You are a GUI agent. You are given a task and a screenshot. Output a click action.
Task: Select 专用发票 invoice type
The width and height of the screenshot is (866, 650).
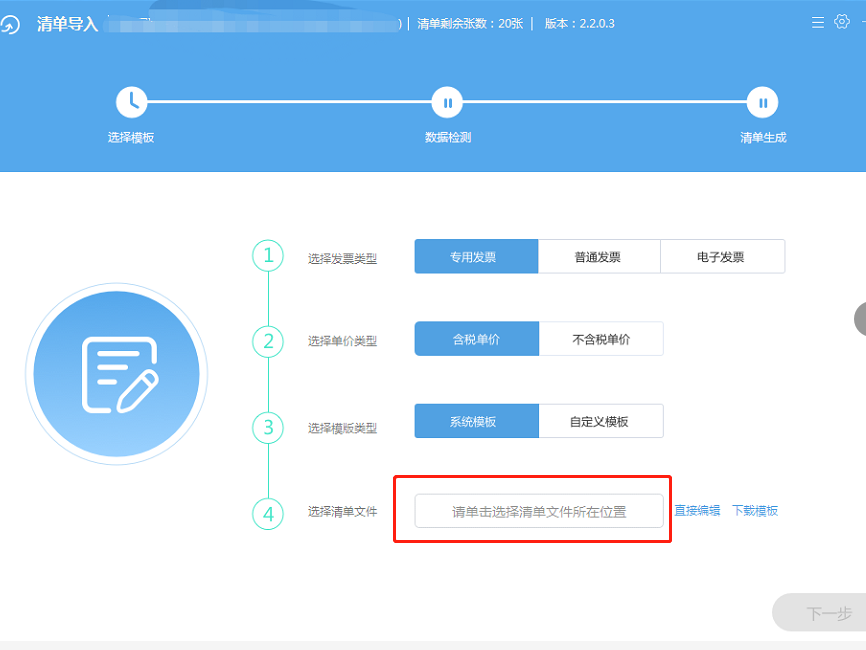(476, 257)
